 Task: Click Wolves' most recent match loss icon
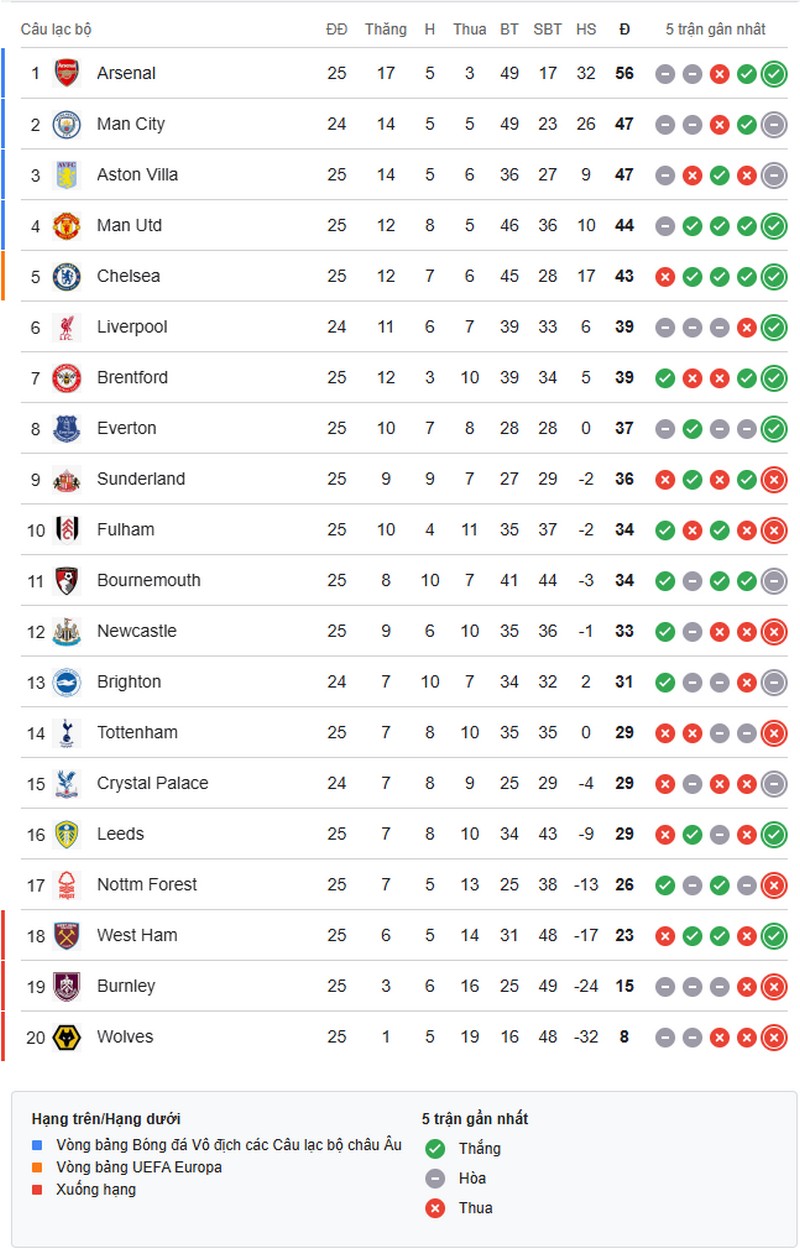click(773, 1037)
